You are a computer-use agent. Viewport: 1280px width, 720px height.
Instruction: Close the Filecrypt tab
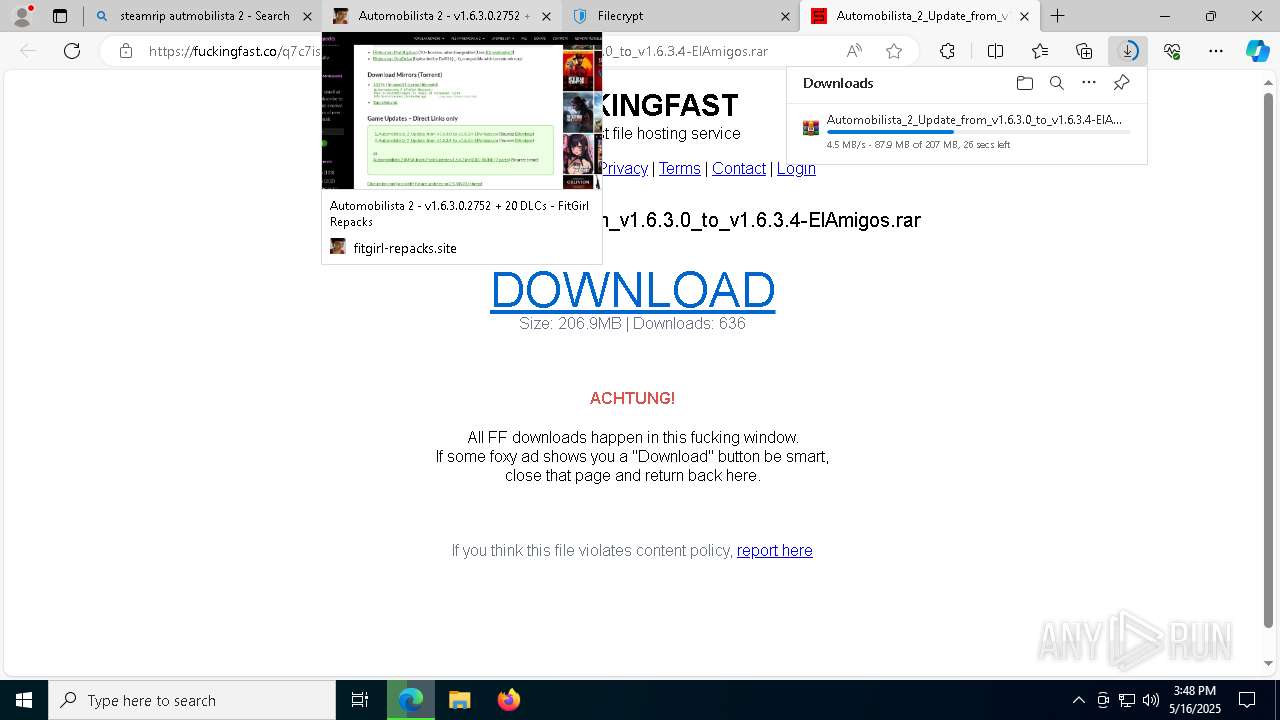tap(785, 16)
